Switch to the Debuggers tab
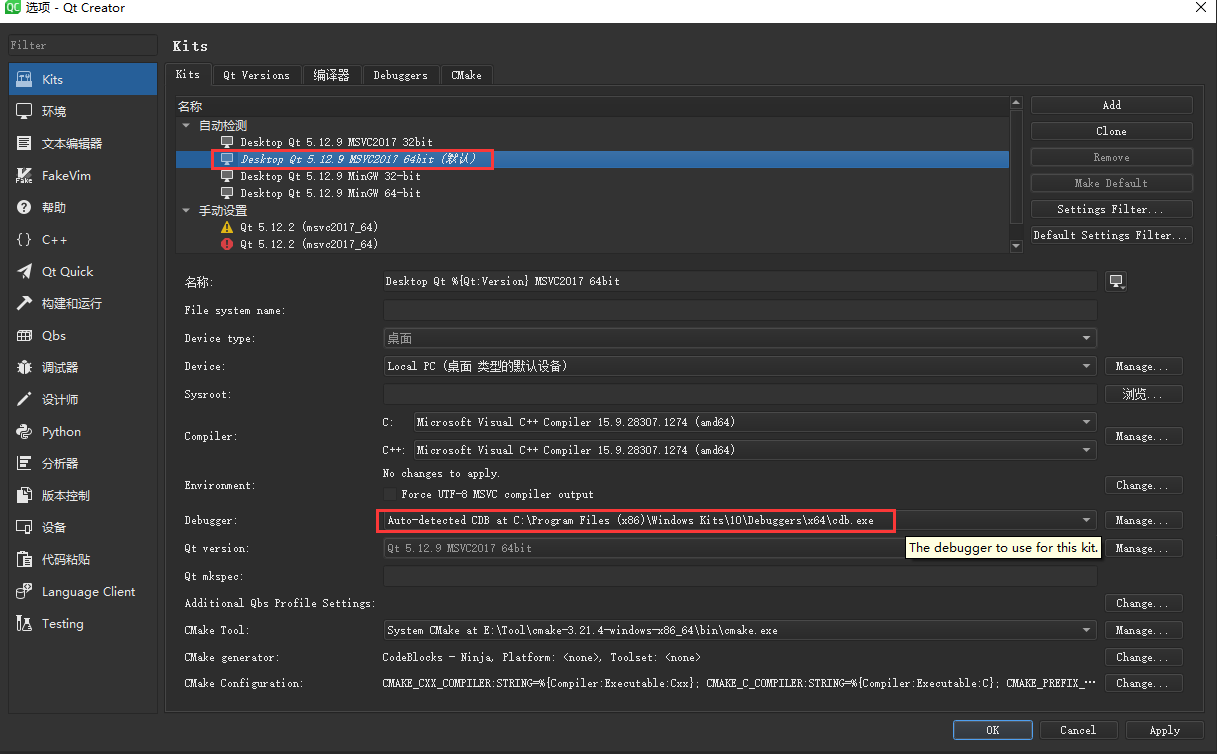 (x=400, y=75)
